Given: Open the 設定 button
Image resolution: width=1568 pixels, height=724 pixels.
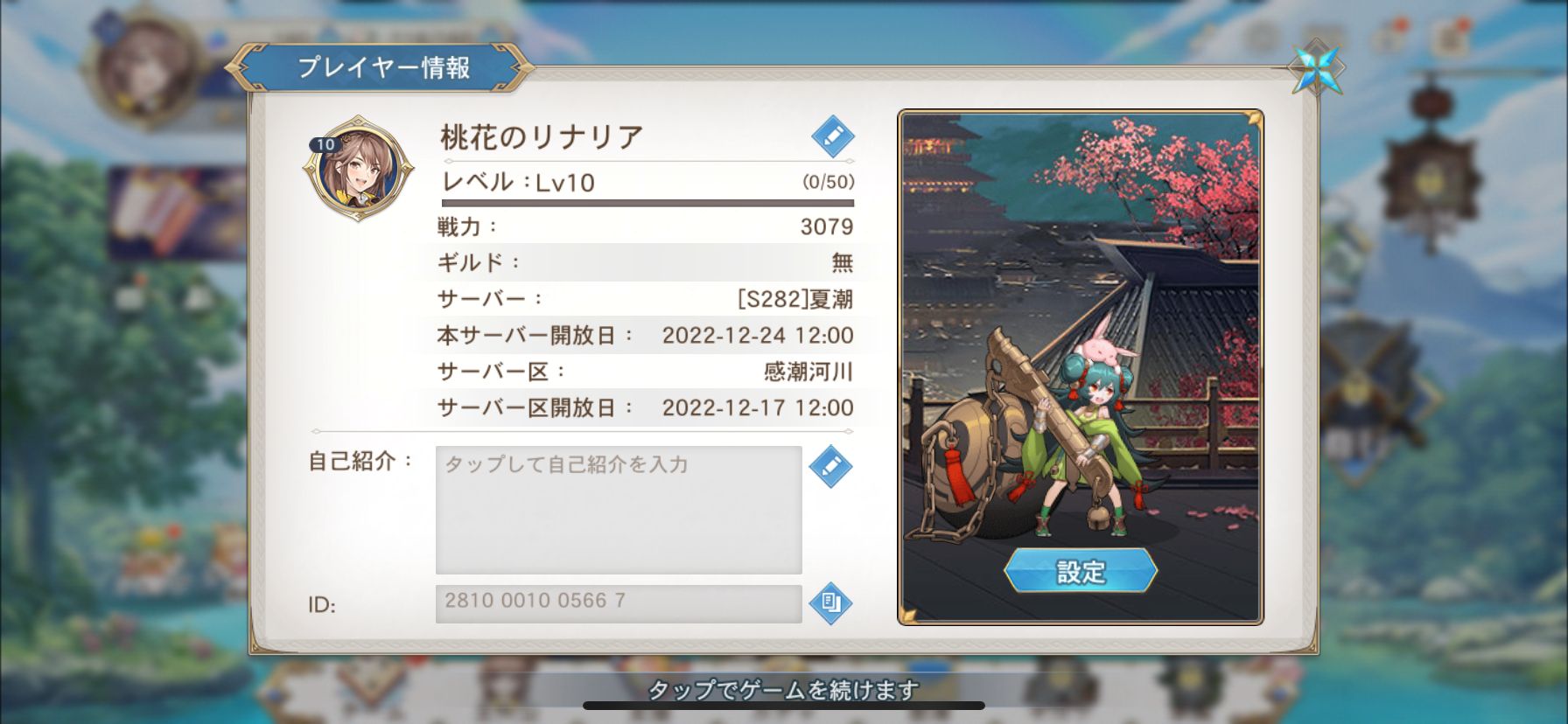Looking at the screenshot, I should (1081, 571).
